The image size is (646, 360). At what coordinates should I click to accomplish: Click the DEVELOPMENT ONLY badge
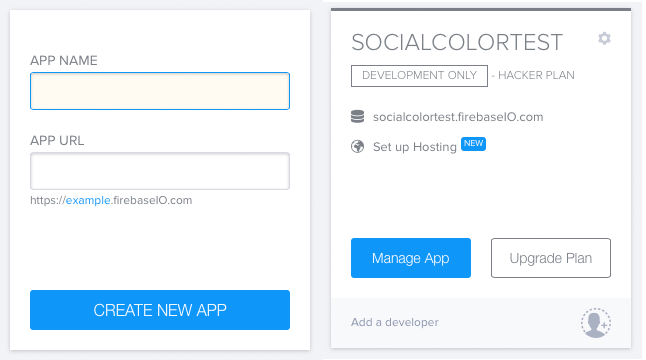click(x=419, y=76)
